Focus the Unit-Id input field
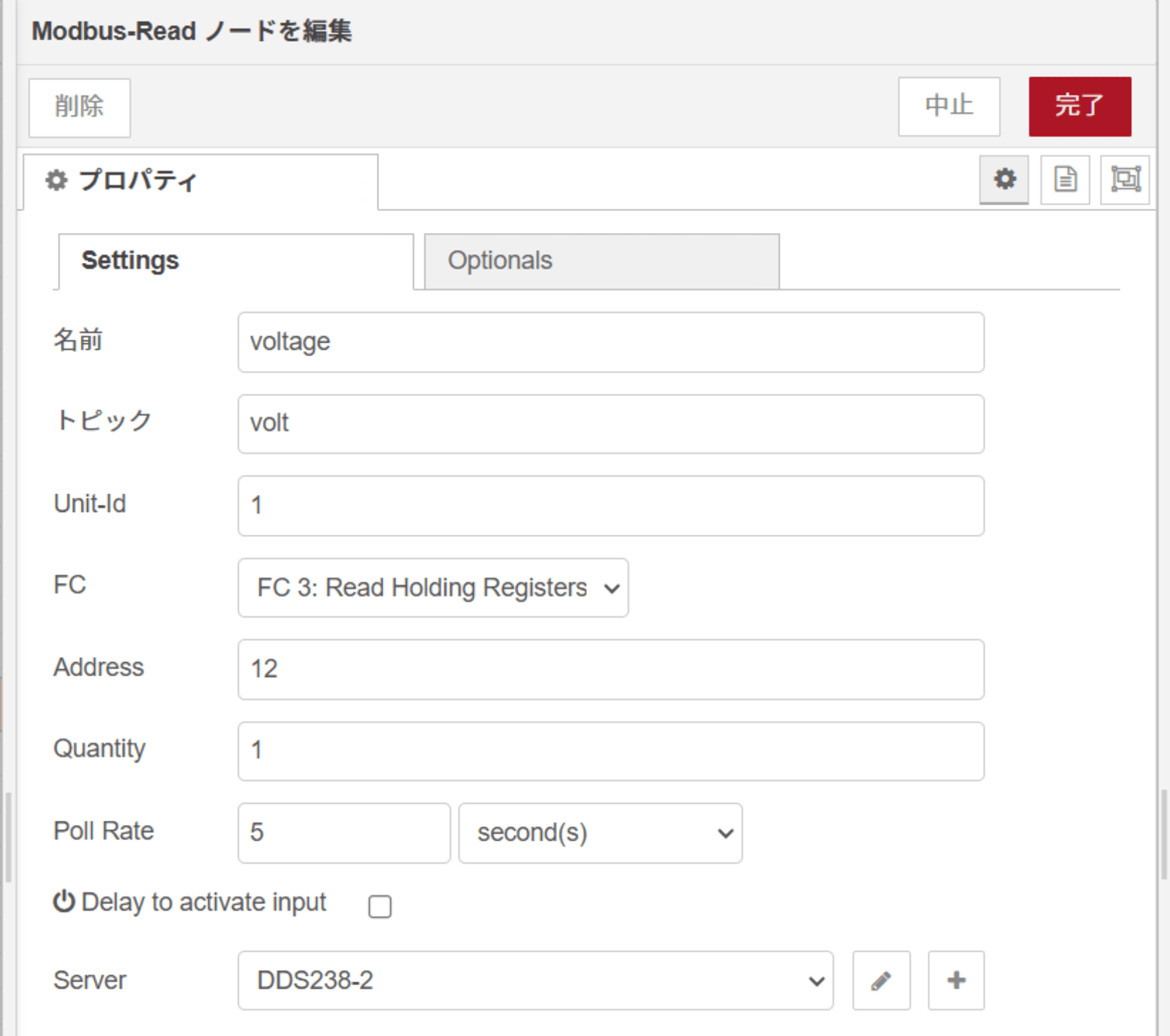This screenshot has width=1170, height=1036. [x=611, y=506]
